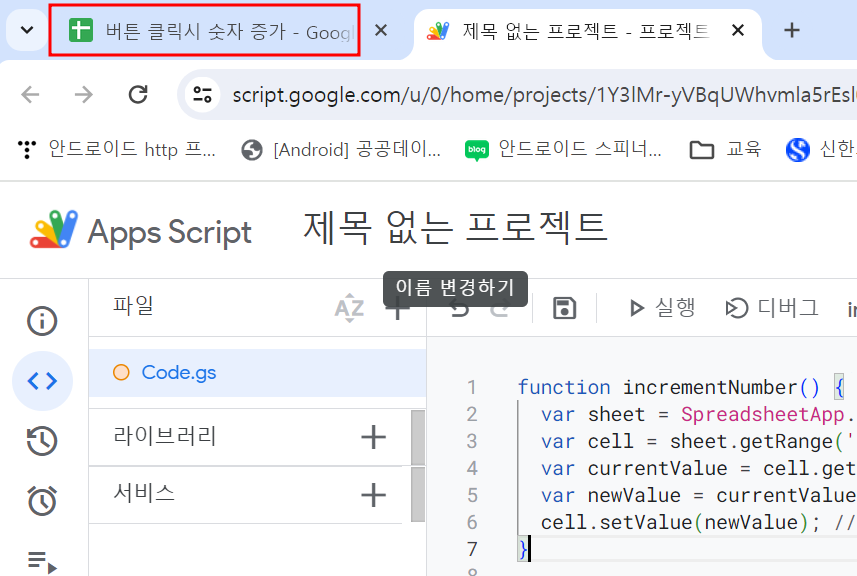
Task: Open the project overview info icon
Action: pyautogui.click(x=42, y=321)
